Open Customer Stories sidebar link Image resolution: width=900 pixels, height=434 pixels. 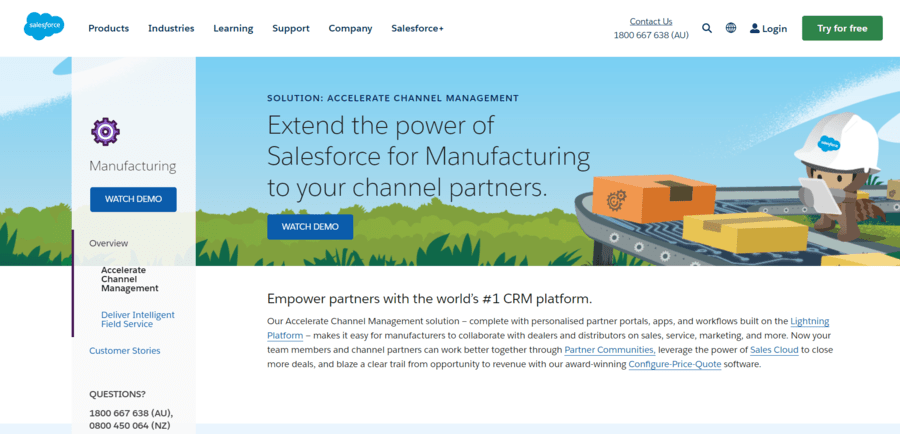(125, 351)
